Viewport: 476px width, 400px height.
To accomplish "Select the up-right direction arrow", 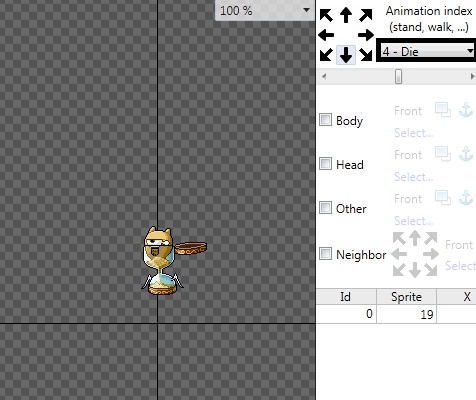I will 366,15.
